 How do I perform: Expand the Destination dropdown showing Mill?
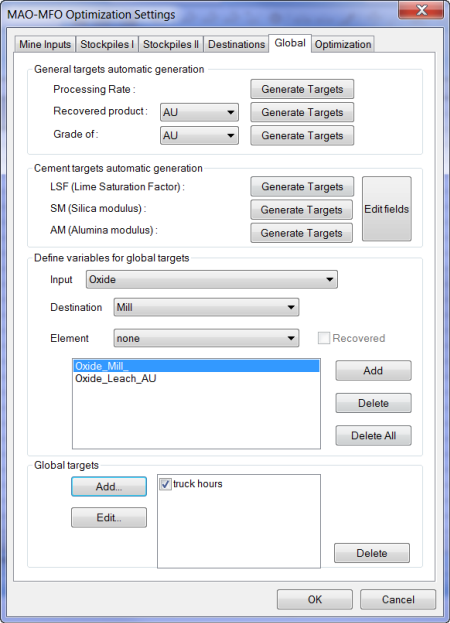click(206, 307)
